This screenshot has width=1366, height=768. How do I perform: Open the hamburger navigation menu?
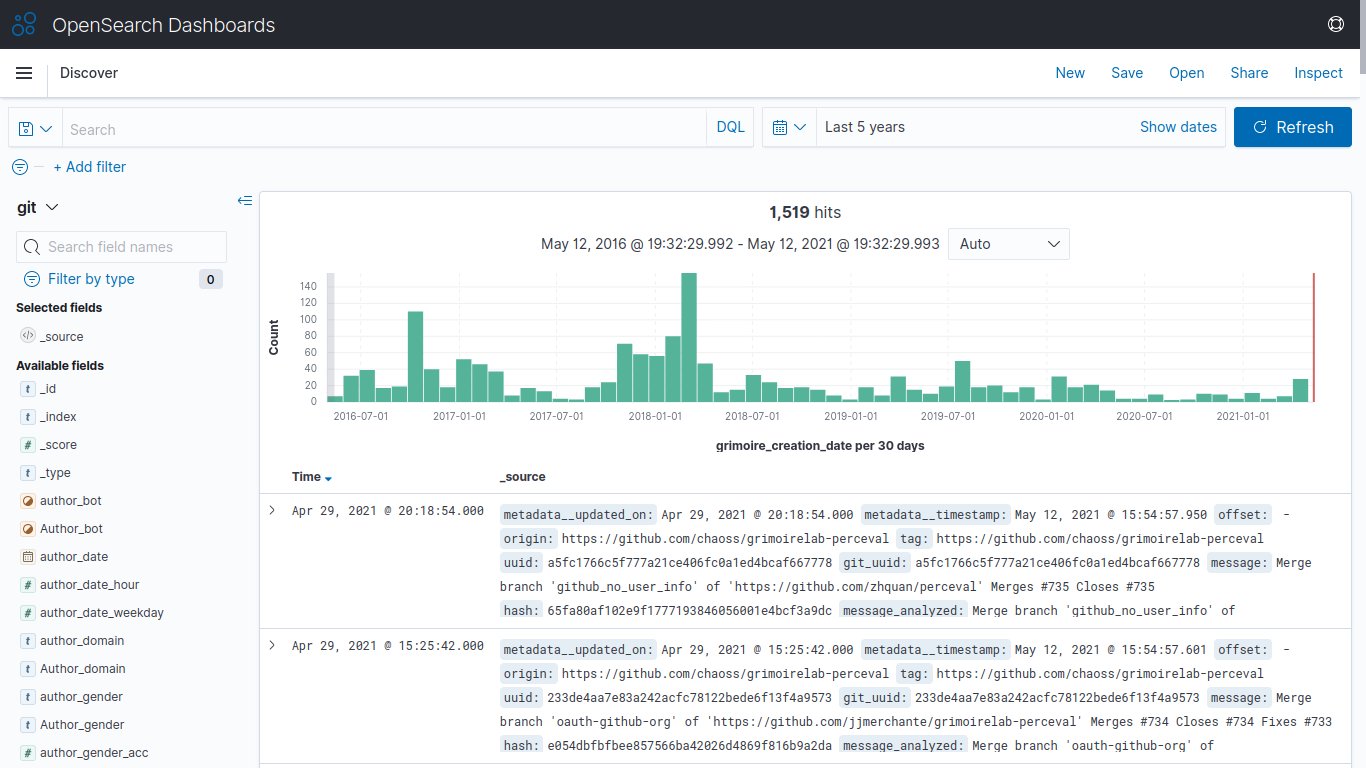point(25,73)
